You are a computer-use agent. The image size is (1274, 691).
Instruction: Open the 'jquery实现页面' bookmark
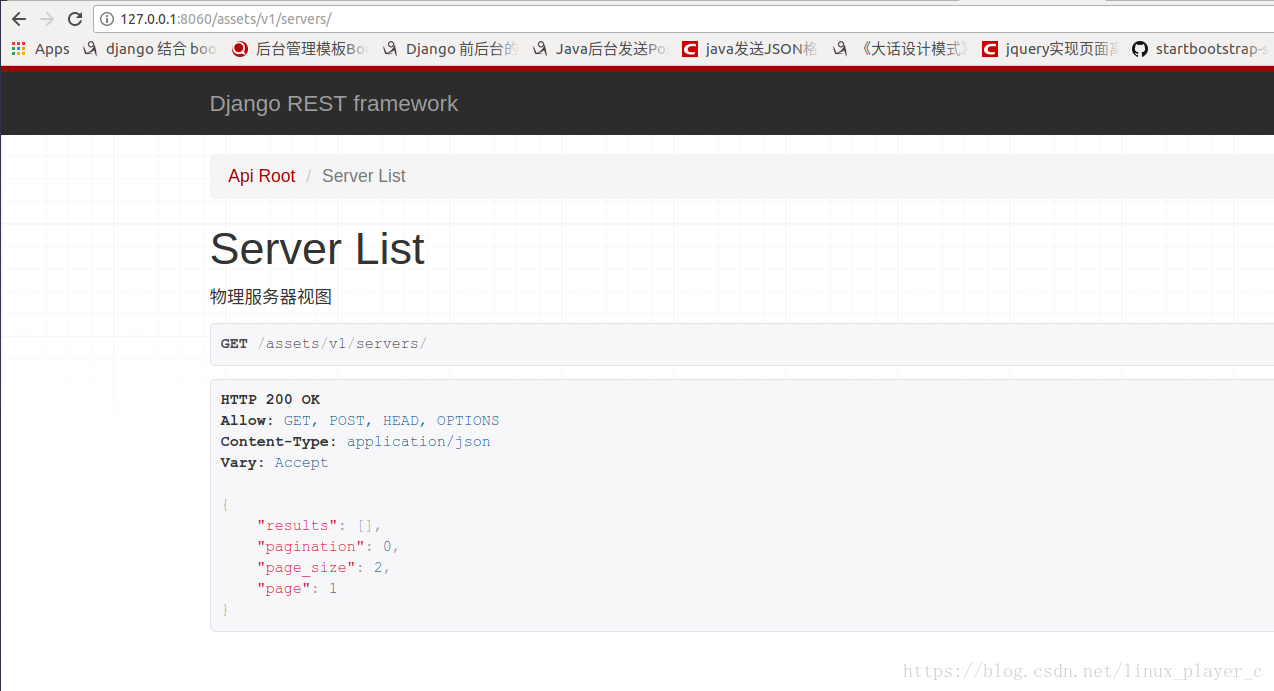pos(1051,48)
